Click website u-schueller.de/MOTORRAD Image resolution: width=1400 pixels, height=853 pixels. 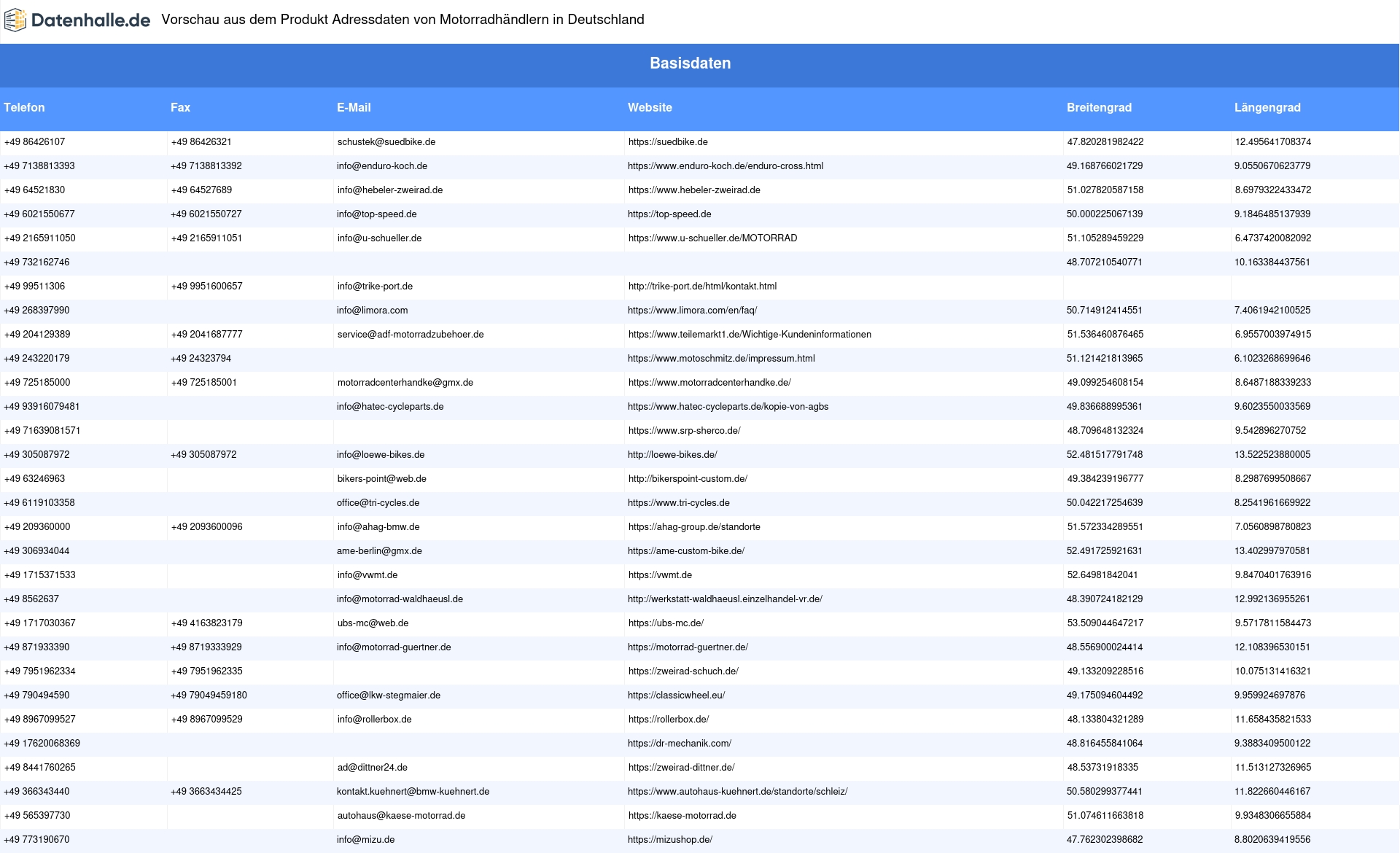[712, 238]
